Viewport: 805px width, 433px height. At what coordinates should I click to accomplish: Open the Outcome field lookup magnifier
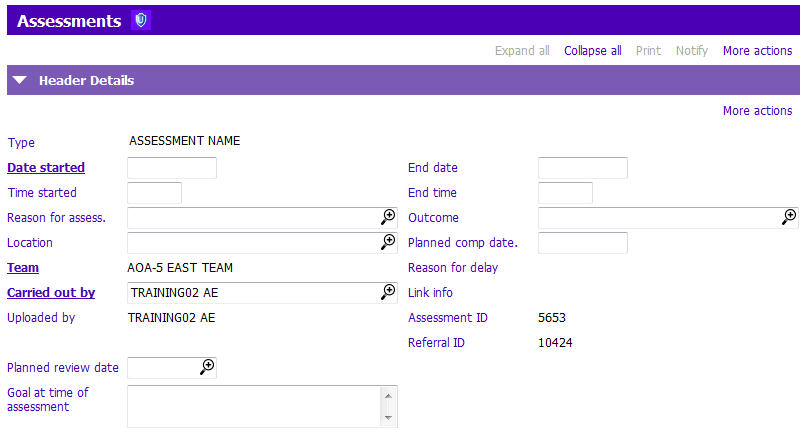[x=789, y=217]
